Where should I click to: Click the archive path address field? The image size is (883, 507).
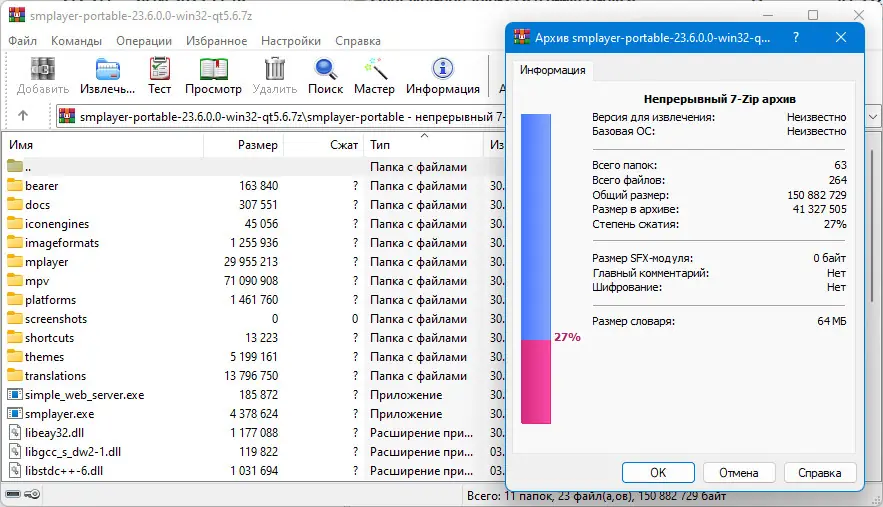(x=281, y=117)
